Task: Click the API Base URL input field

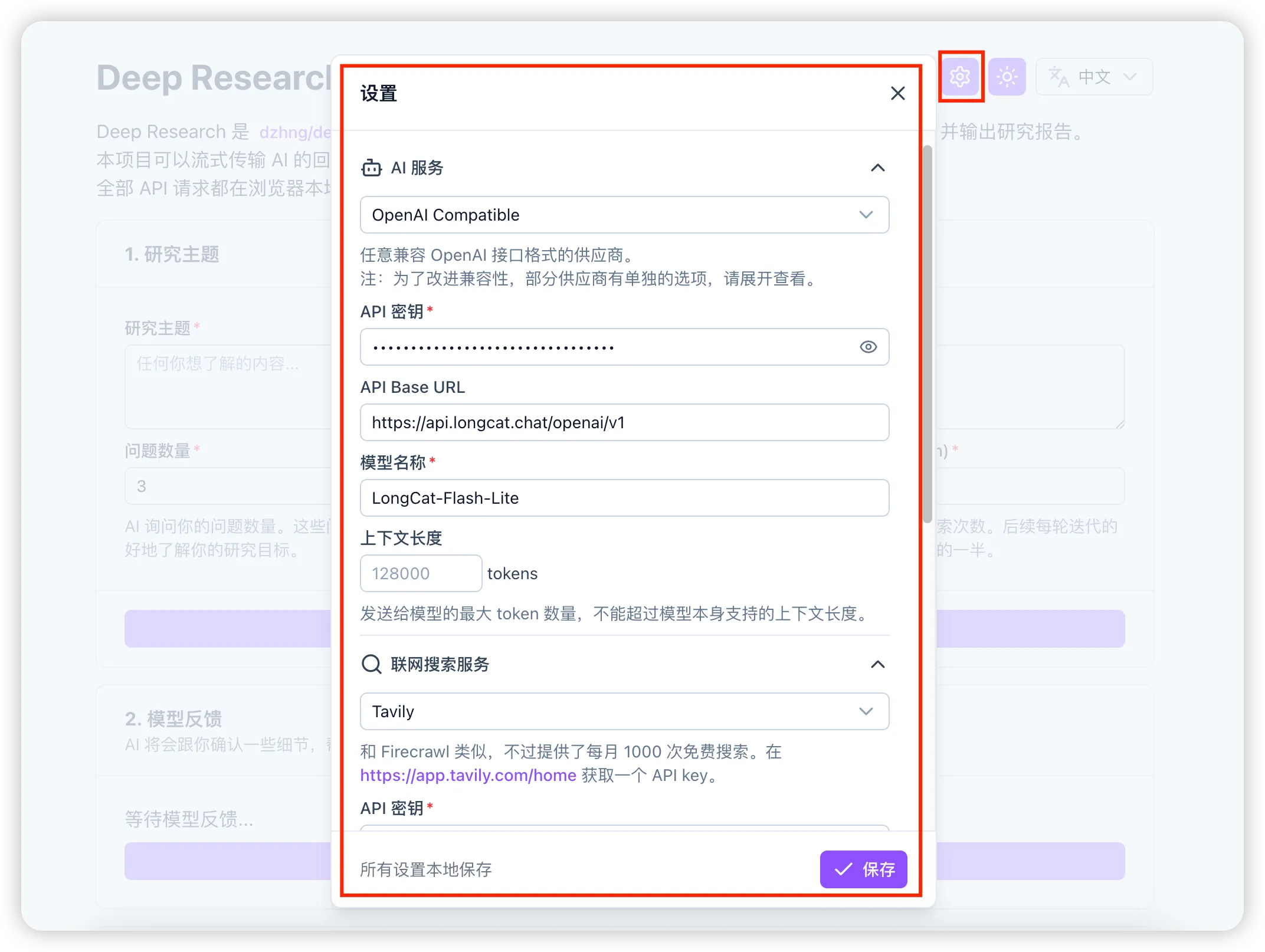Action: click(624, 422)
